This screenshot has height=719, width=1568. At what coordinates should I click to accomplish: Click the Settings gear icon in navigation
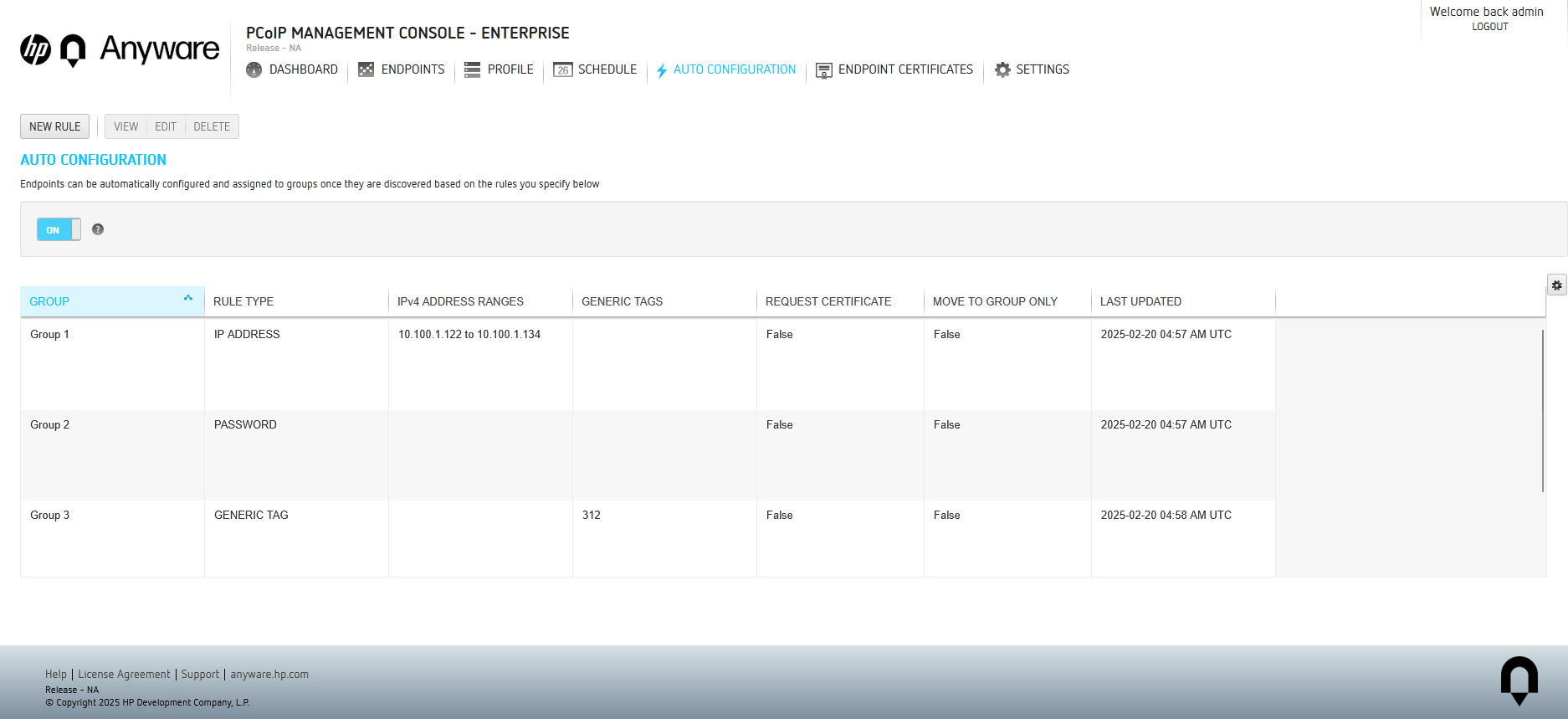(x=1002, y=69)
